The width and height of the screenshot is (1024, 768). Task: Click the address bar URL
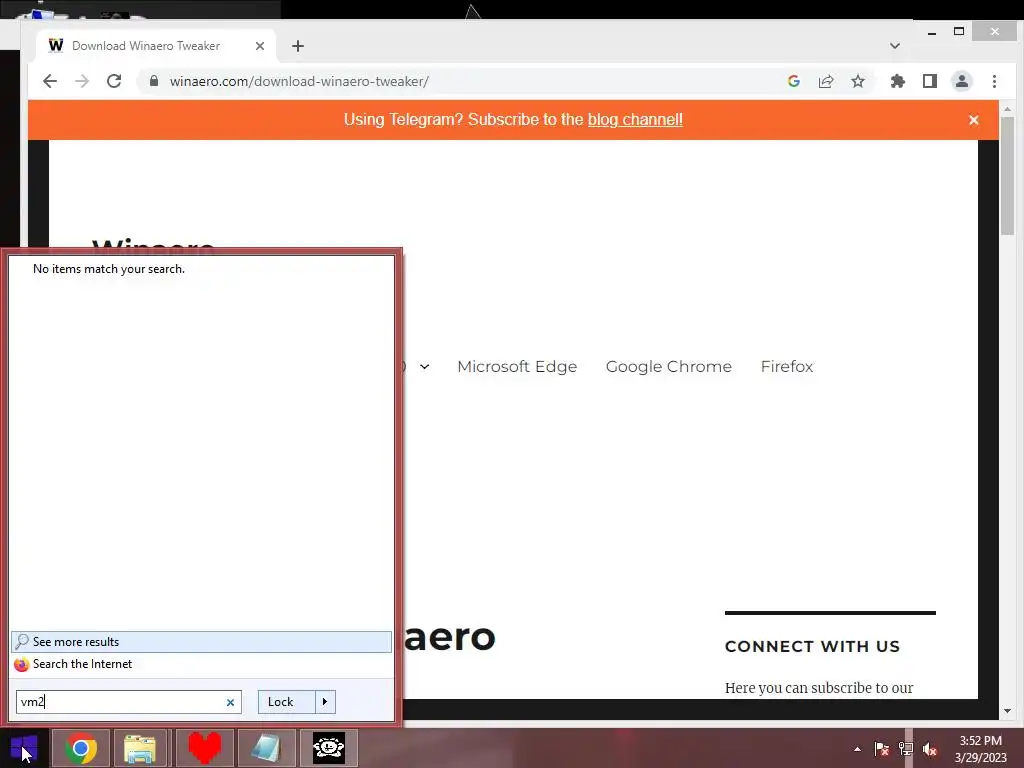pos(299,82)
